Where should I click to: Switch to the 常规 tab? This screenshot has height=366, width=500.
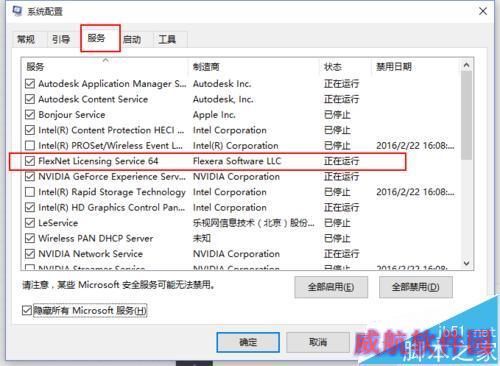(26, 40)
